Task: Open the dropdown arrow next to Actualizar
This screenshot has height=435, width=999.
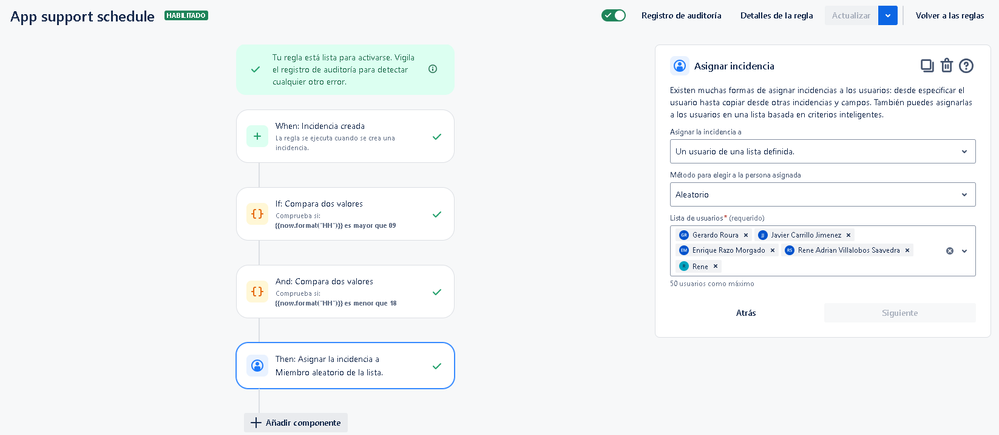Action: point(888,16)
